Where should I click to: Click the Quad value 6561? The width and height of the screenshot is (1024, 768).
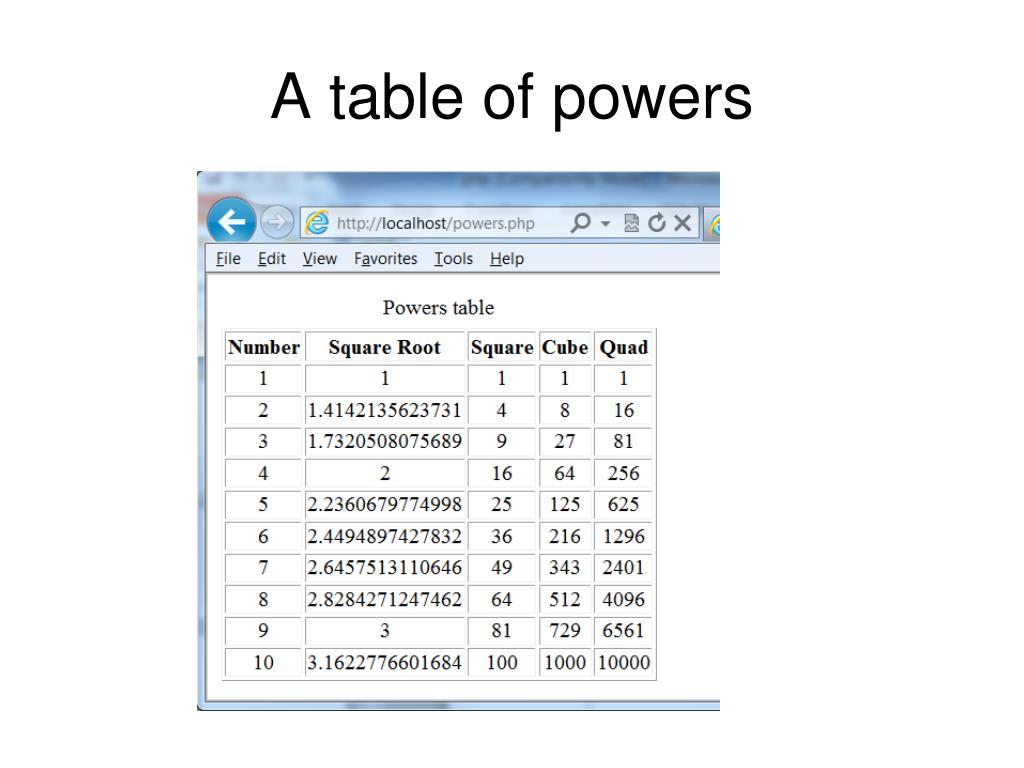click(624, 630)
